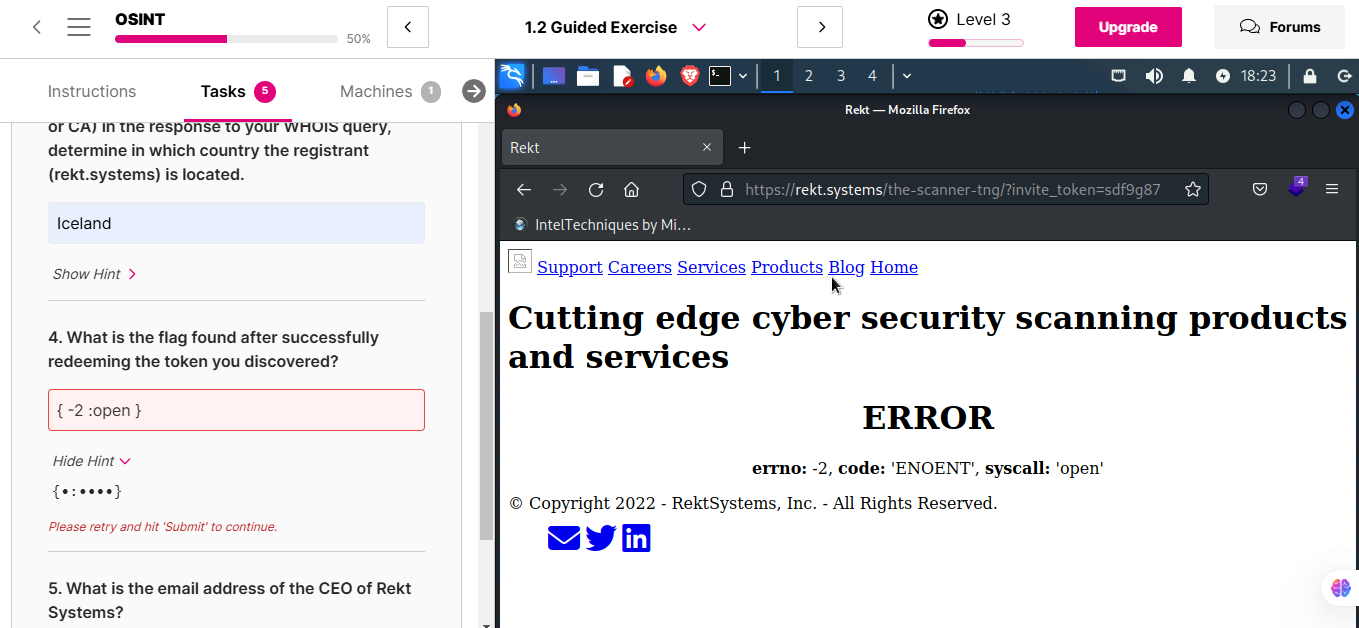
Task: Open the purple extension icon with badge
Action: (x=1297, y=187)
